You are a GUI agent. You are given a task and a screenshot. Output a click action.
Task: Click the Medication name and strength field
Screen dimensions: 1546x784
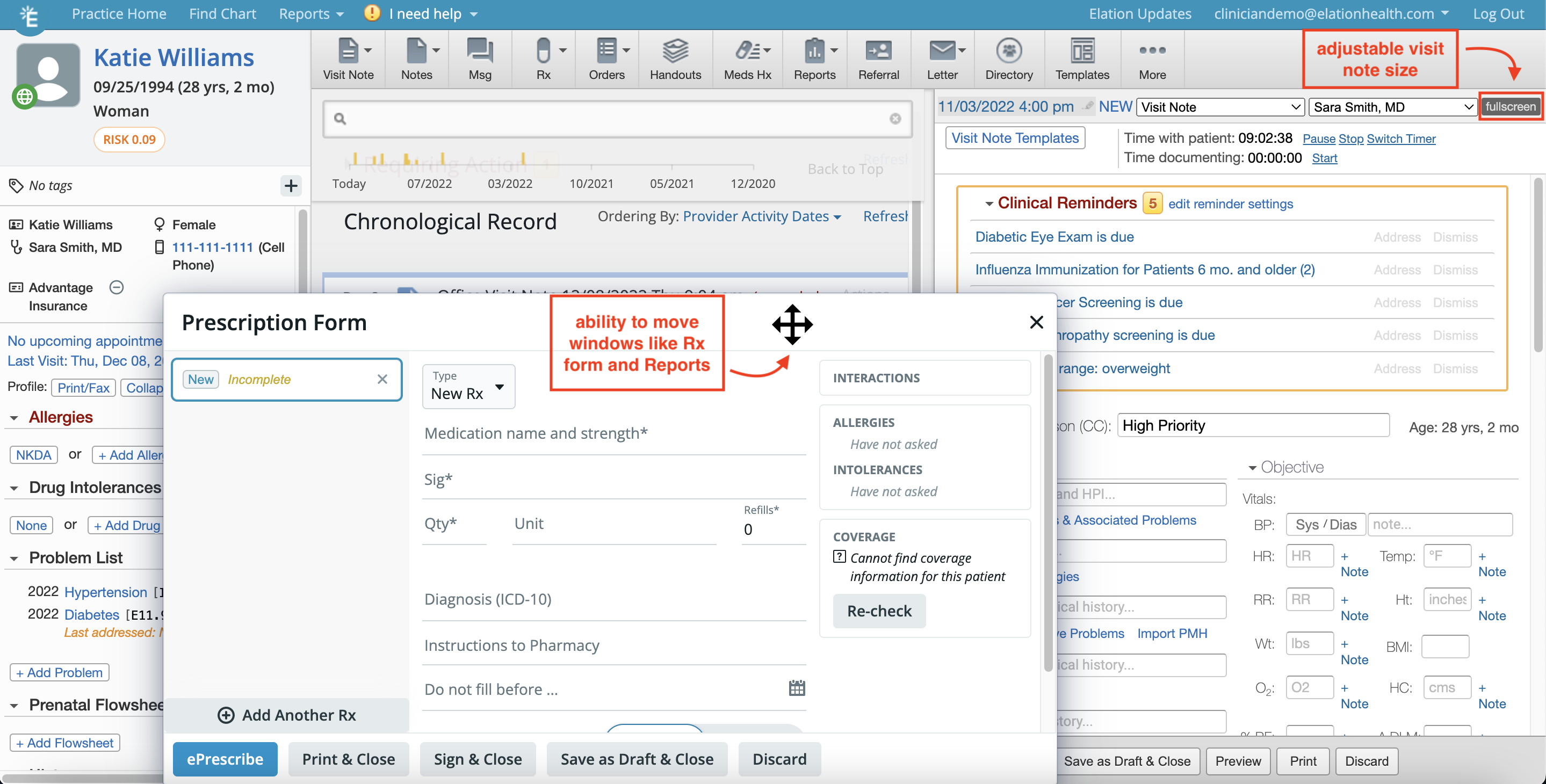pyautogui.click(x=612, y=433)
